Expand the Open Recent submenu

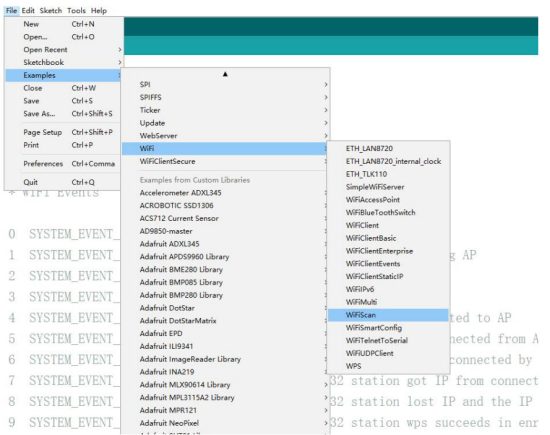pyautogui.click(x=64, y=49)
